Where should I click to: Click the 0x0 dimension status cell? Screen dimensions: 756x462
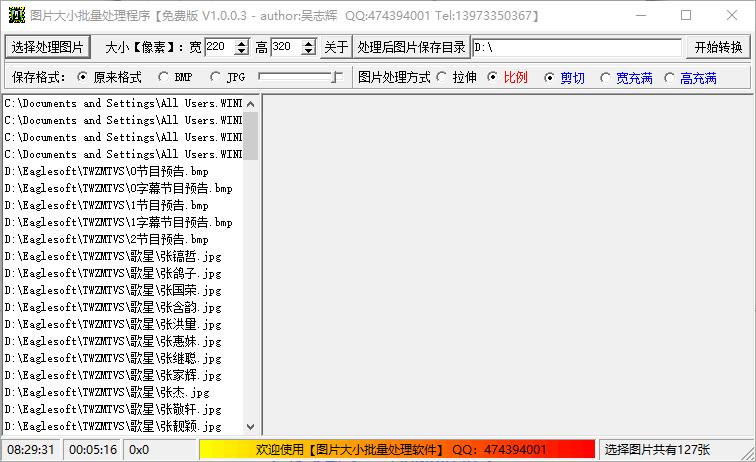[159, 449]
